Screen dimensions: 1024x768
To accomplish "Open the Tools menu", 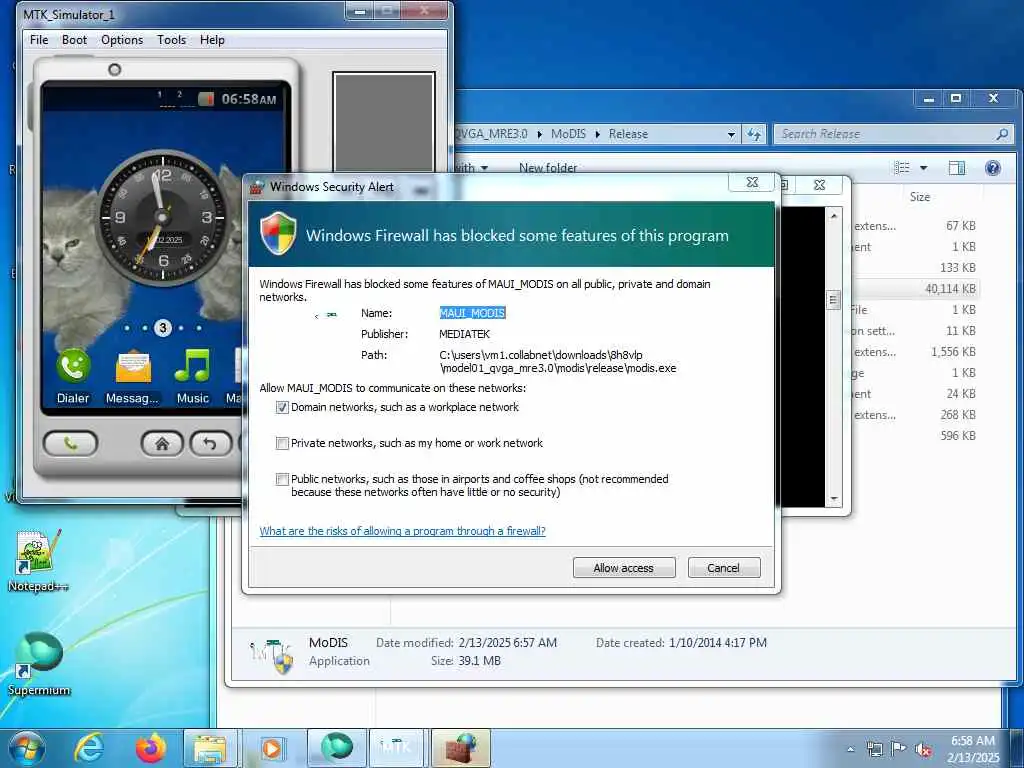I will pos(171,40).
